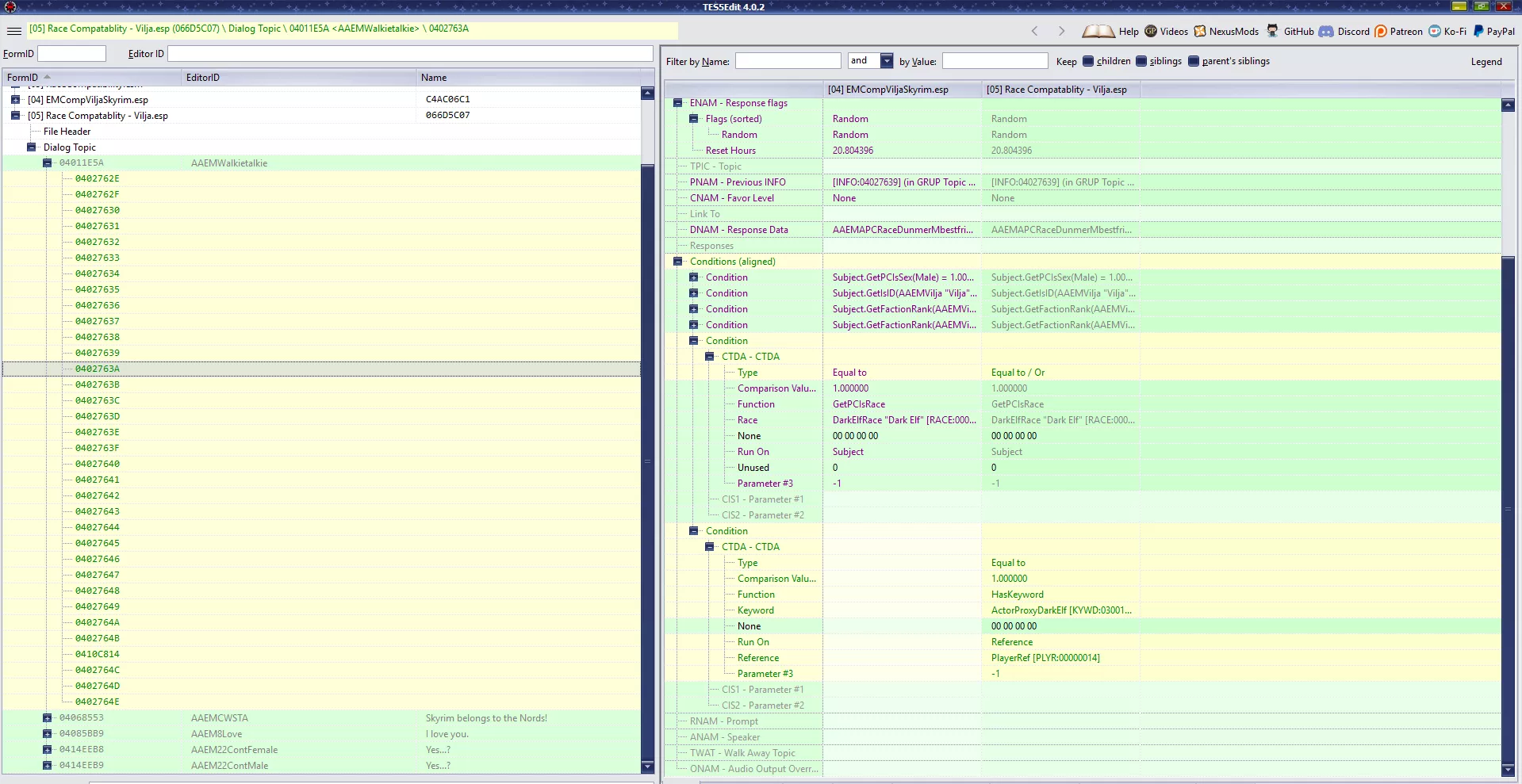Click the Filter by Name field

click(788, 61)
